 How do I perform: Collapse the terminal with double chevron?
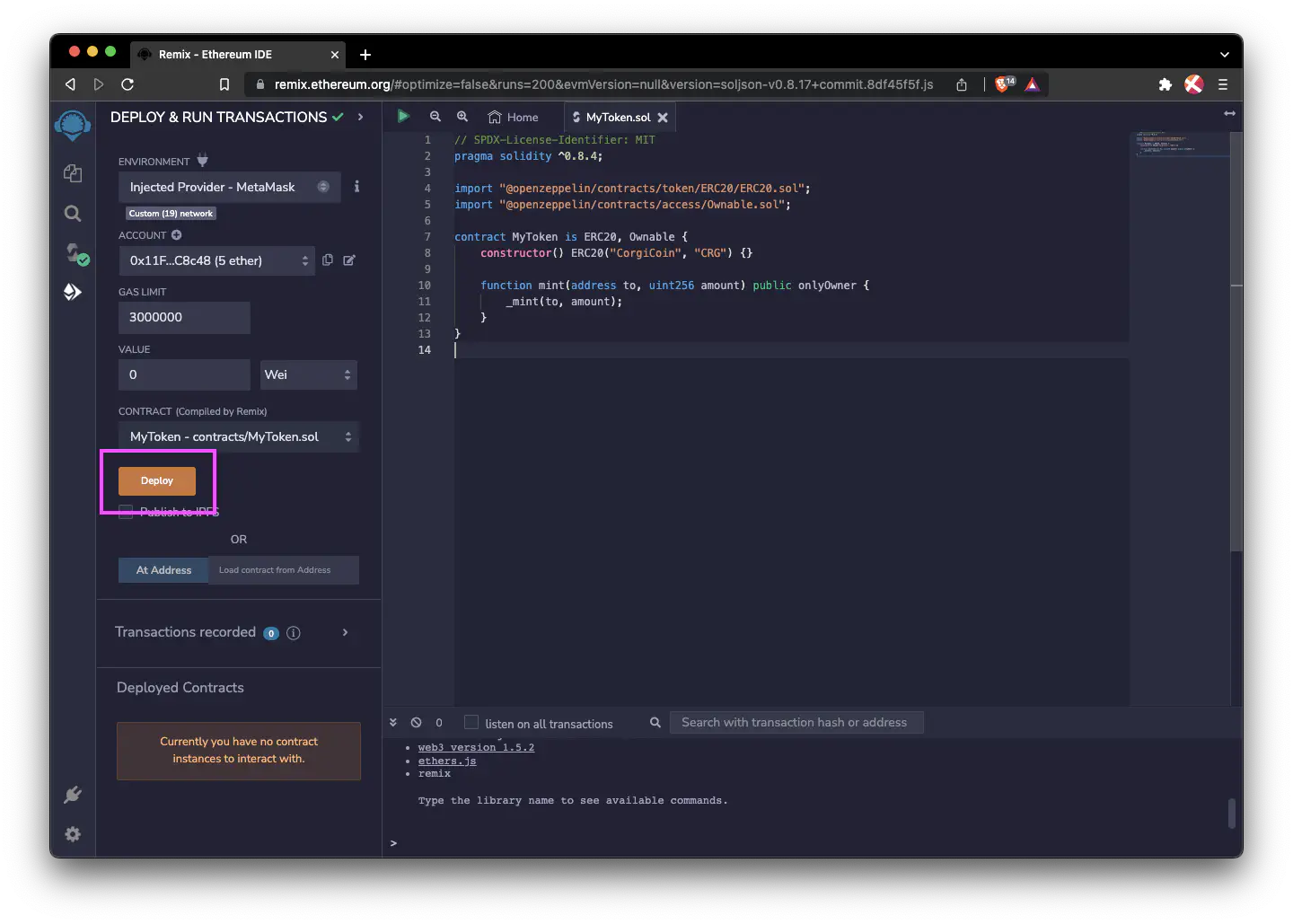coord(392,722)
